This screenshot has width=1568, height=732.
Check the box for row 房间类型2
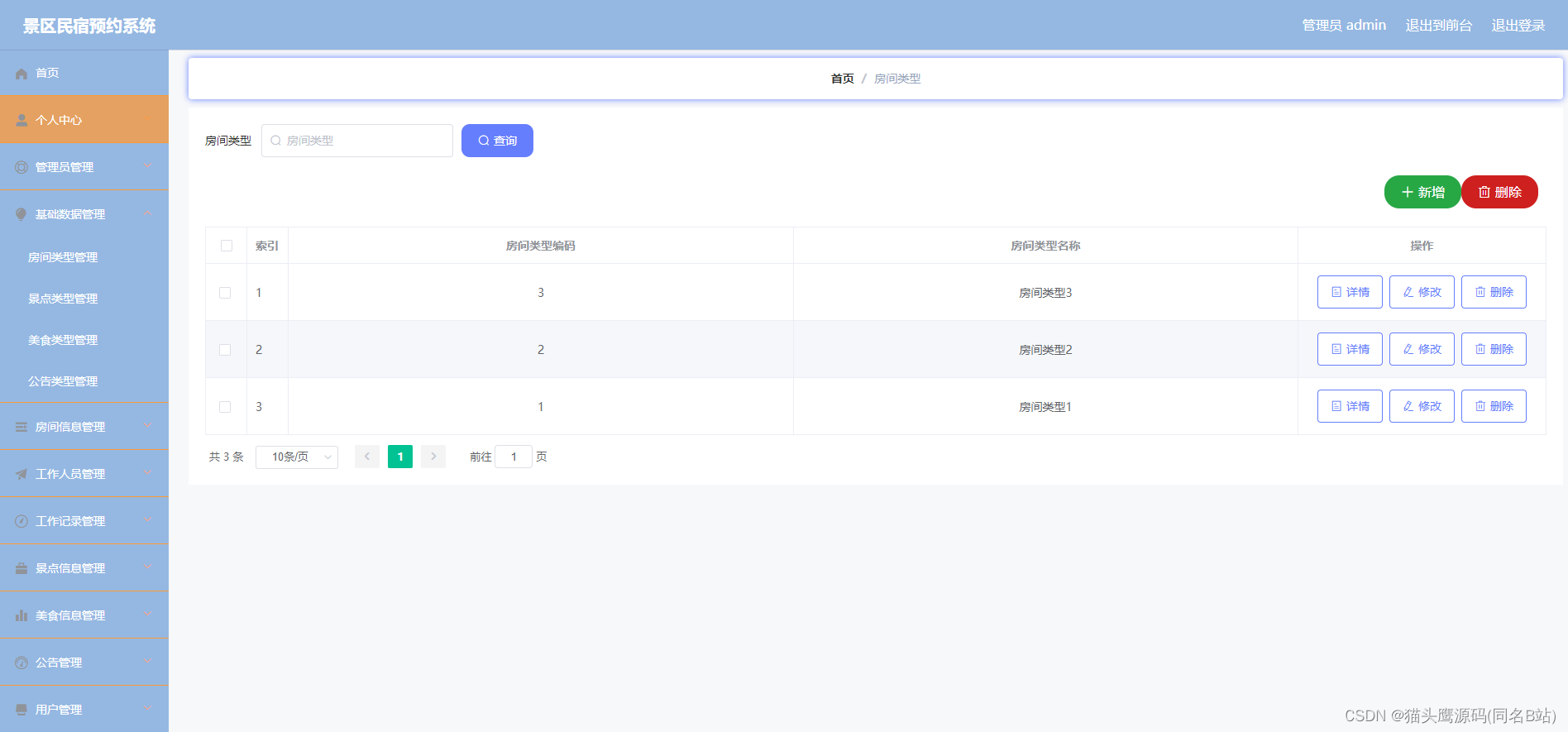click(x=225, y=350)
